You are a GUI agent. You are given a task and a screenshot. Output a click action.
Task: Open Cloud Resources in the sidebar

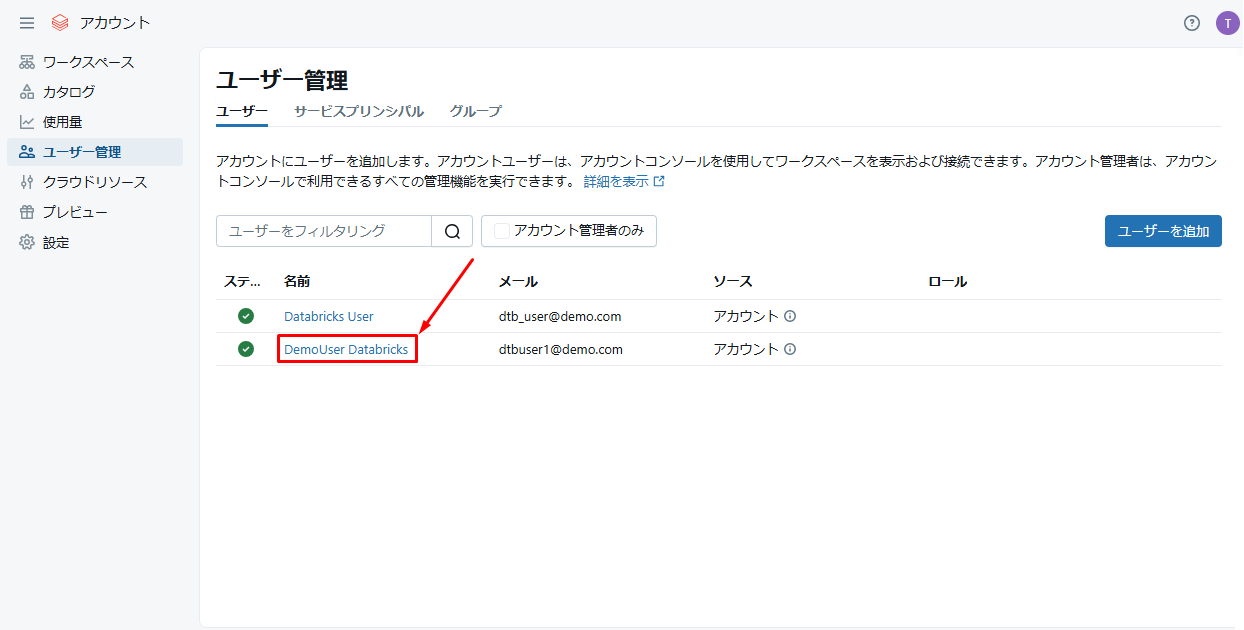tap(94, 182)
